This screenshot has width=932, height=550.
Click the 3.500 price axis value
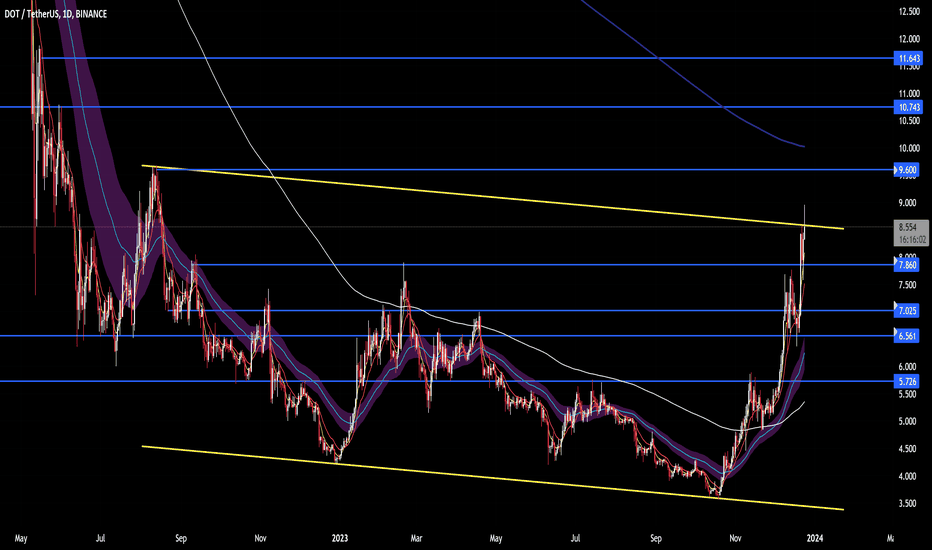tap(908, 504)
